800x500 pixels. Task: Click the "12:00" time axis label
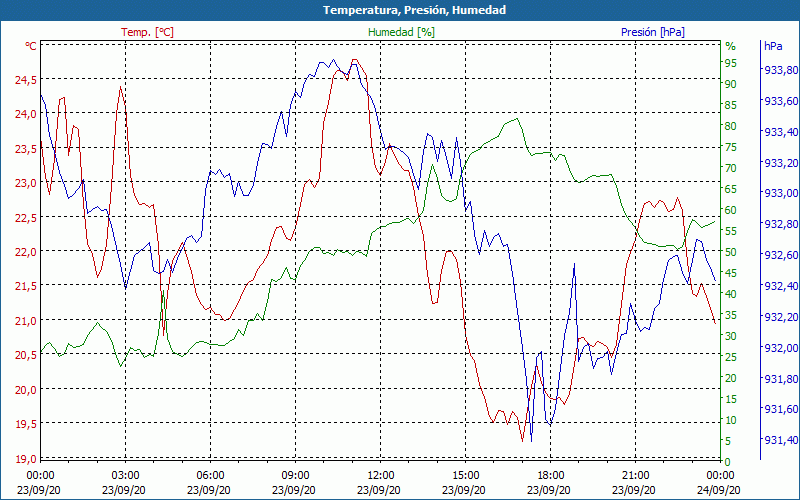[x=381, y=476]
